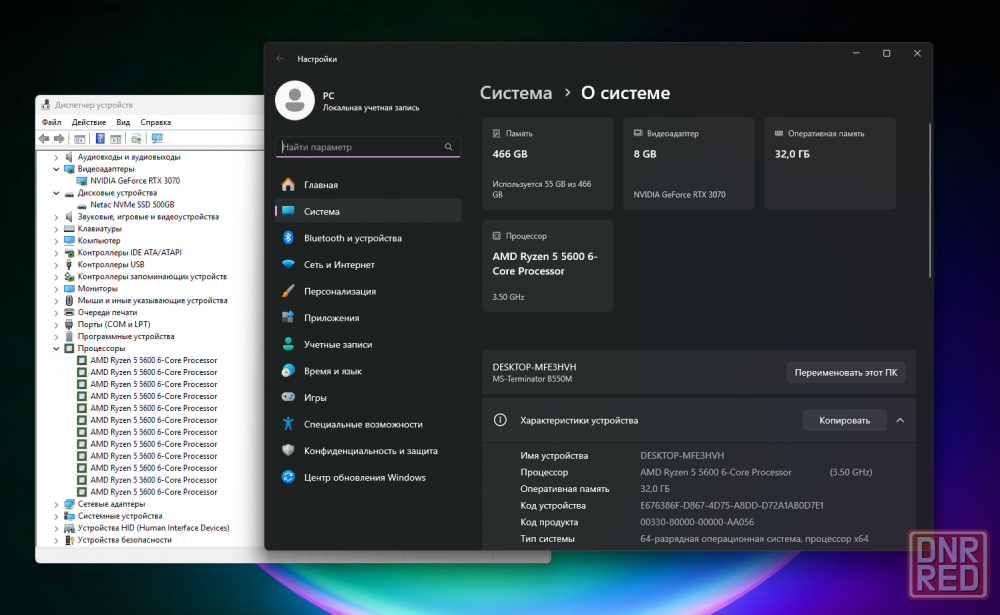This screenshot has width=1000, height=615.
Task: Select Время и язык in the Settings sidebar
Action: tap(368, 371)
